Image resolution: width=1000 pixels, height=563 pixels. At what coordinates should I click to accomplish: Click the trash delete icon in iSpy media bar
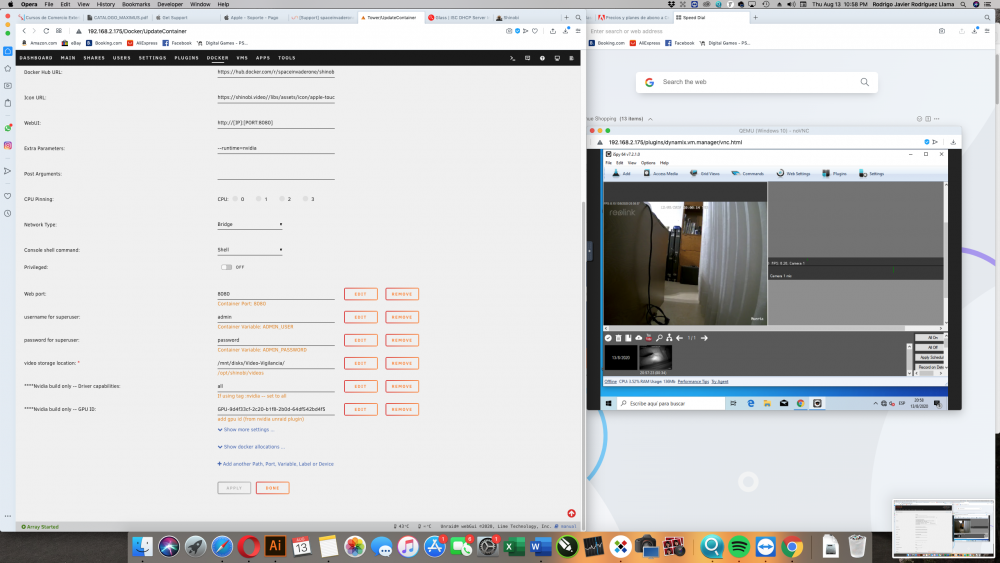[x=618, y=338]
